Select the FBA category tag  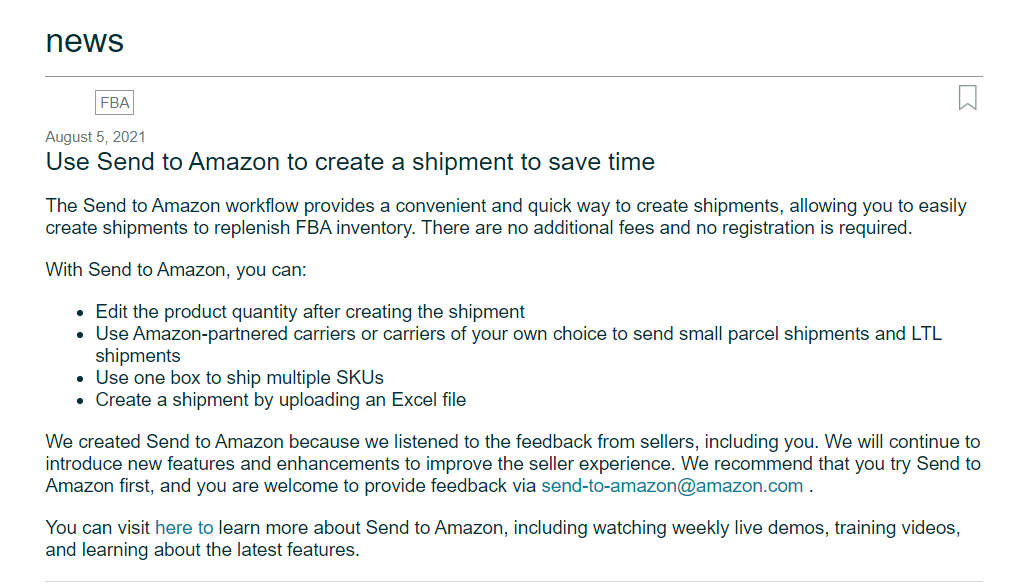click(x=114, y=103)
